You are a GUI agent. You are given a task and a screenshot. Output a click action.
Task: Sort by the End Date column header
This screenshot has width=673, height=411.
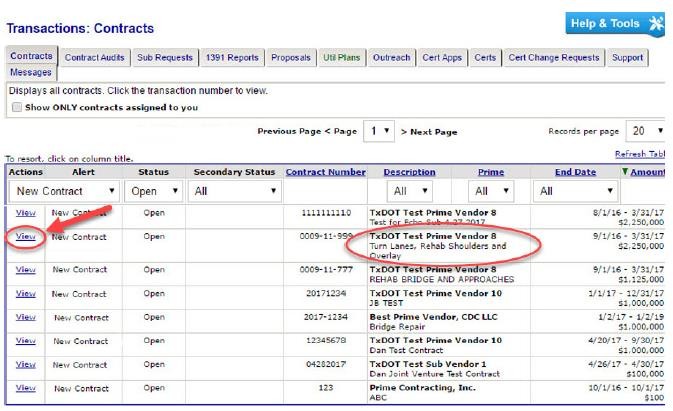click(575, 172)
